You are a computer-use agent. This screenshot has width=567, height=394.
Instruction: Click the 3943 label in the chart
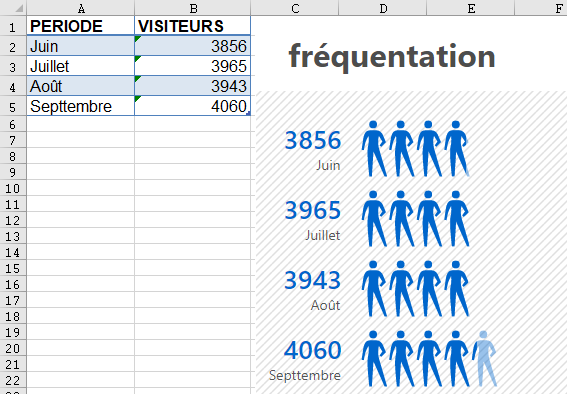point(312,280)
